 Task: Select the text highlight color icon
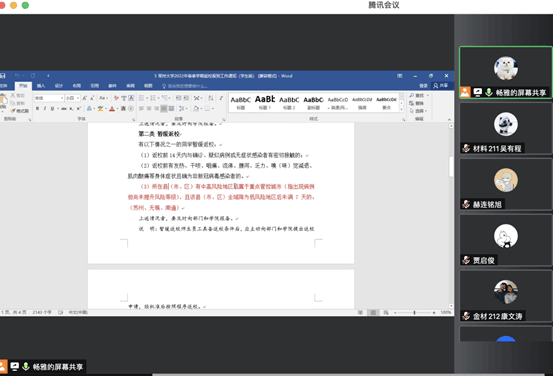pos(101,109)
